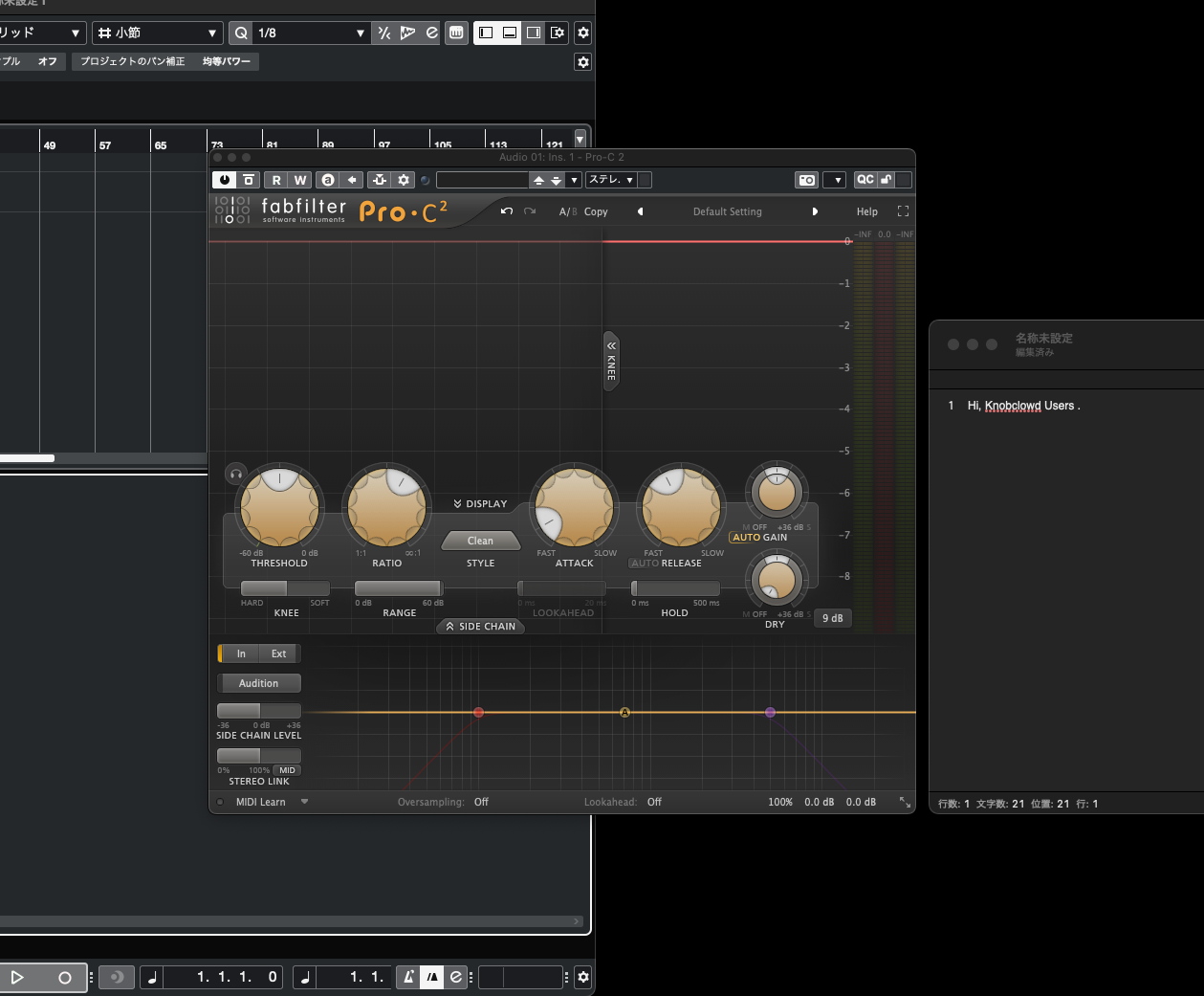Click the Pro-C 2 undo arrow
Screen dimensions: 1204x996
507,211
